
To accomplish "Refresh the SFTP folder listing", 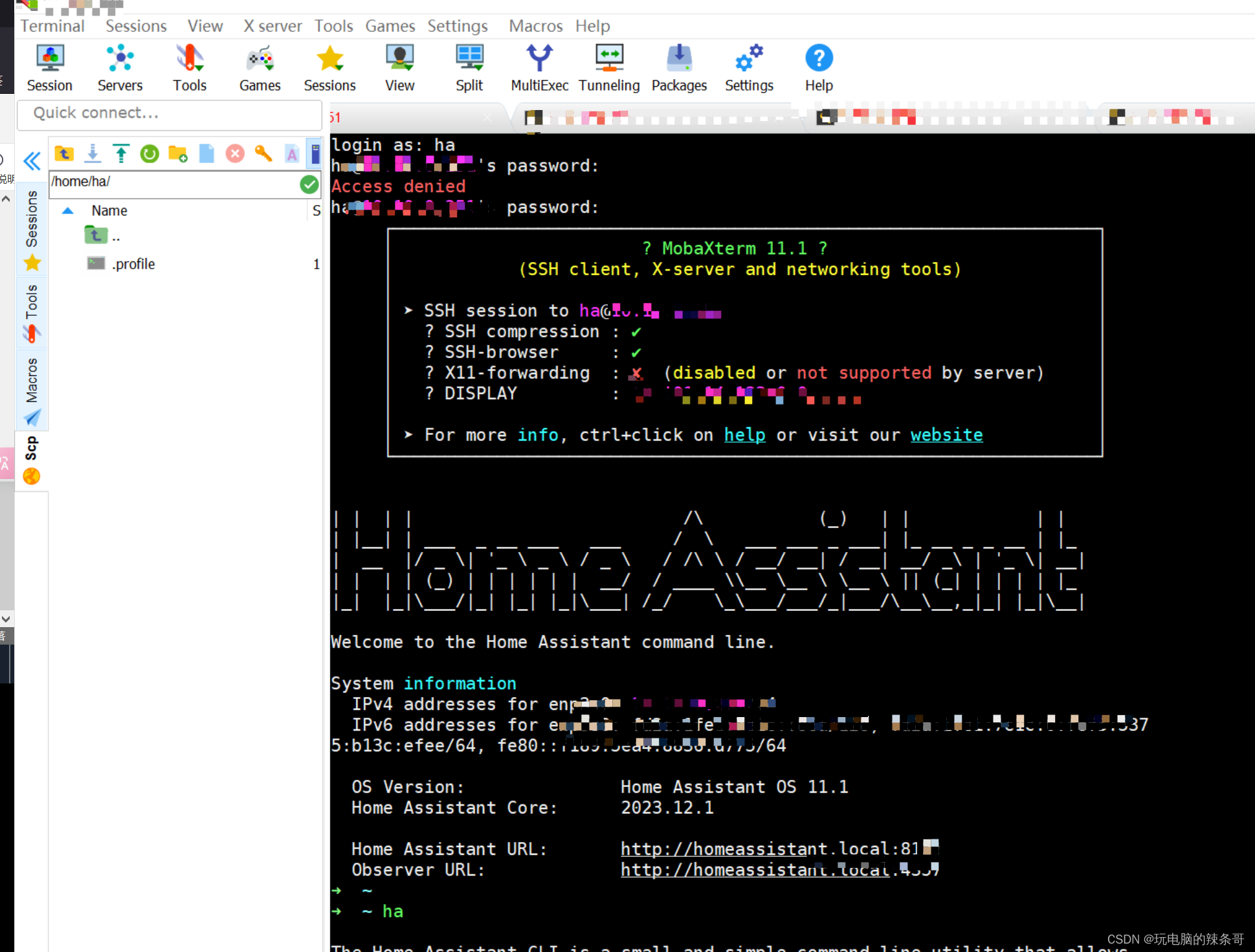I will [150, 154].
